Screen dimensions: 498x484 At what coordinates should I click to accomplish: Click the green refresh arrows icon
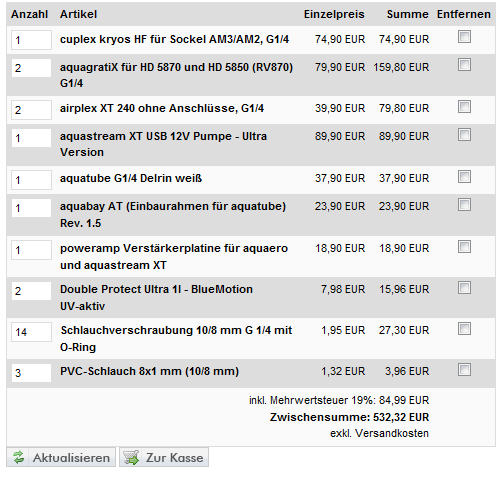[x=19, y=457]
